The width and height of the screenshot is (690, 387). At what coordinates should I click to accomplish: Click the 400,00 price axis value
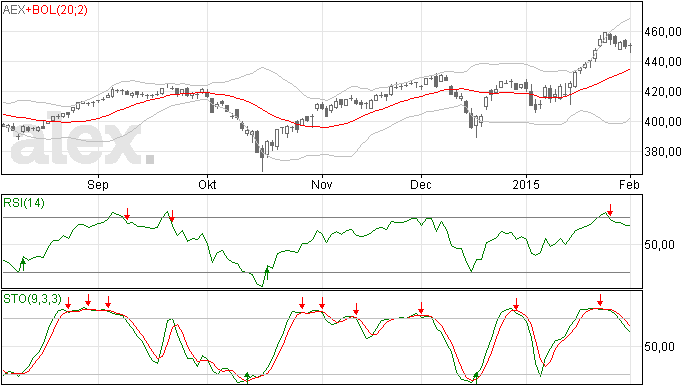click(663, 122)
